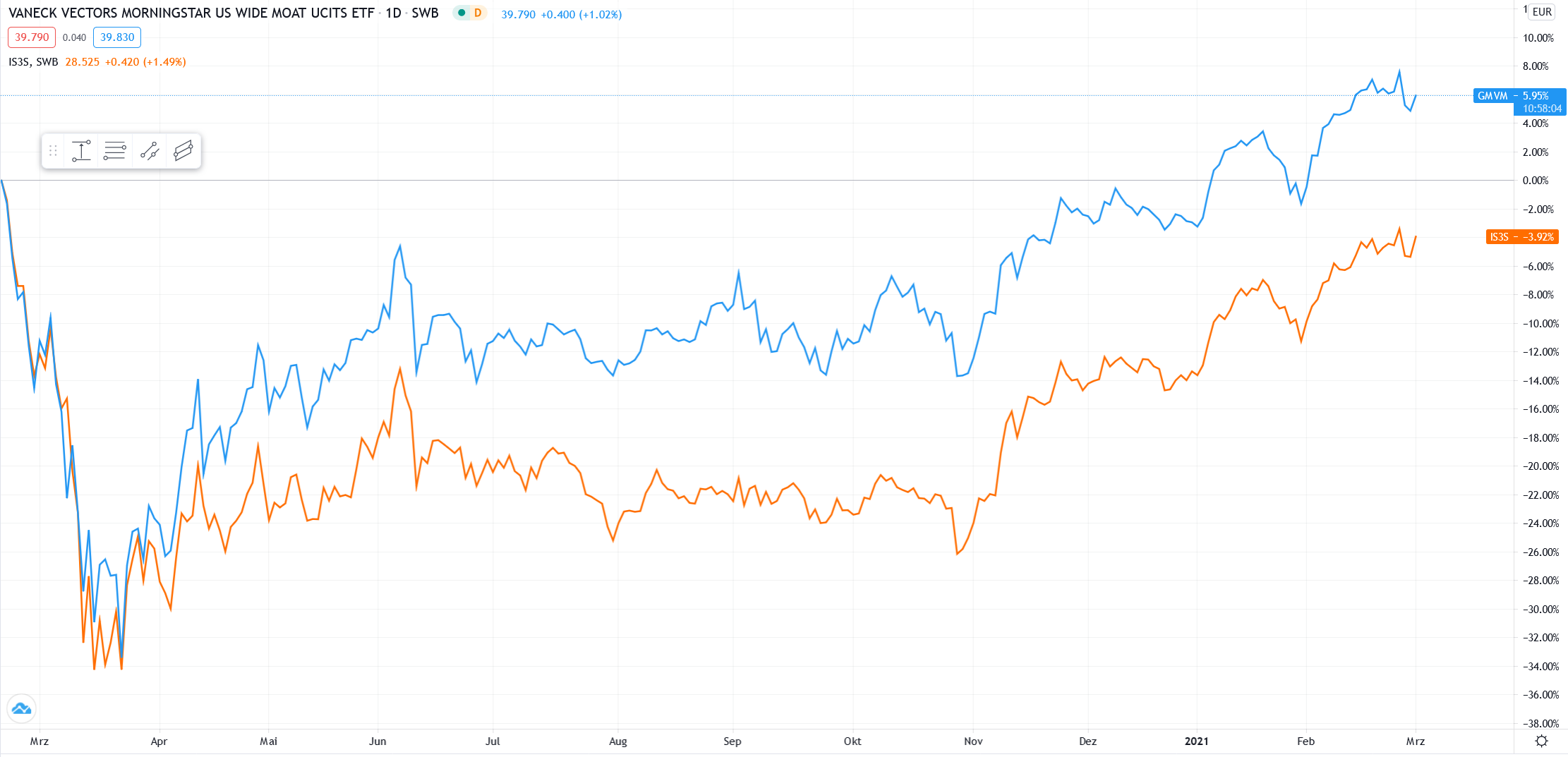This screenshot has width=1568, height=757.
Task: Select the parallel channel drawing tool
Action: 183,151
